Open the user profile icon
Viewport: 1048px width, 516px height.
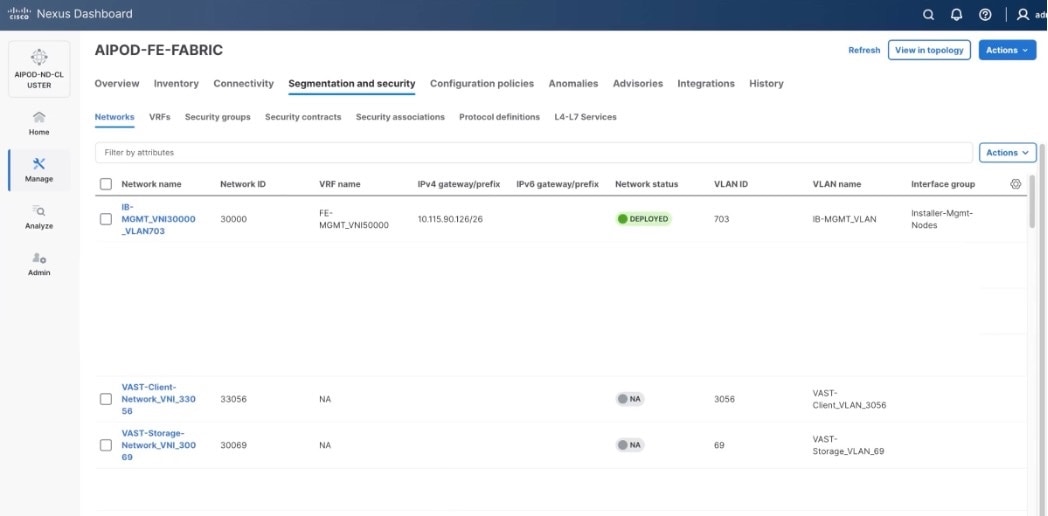(1023, 15)
